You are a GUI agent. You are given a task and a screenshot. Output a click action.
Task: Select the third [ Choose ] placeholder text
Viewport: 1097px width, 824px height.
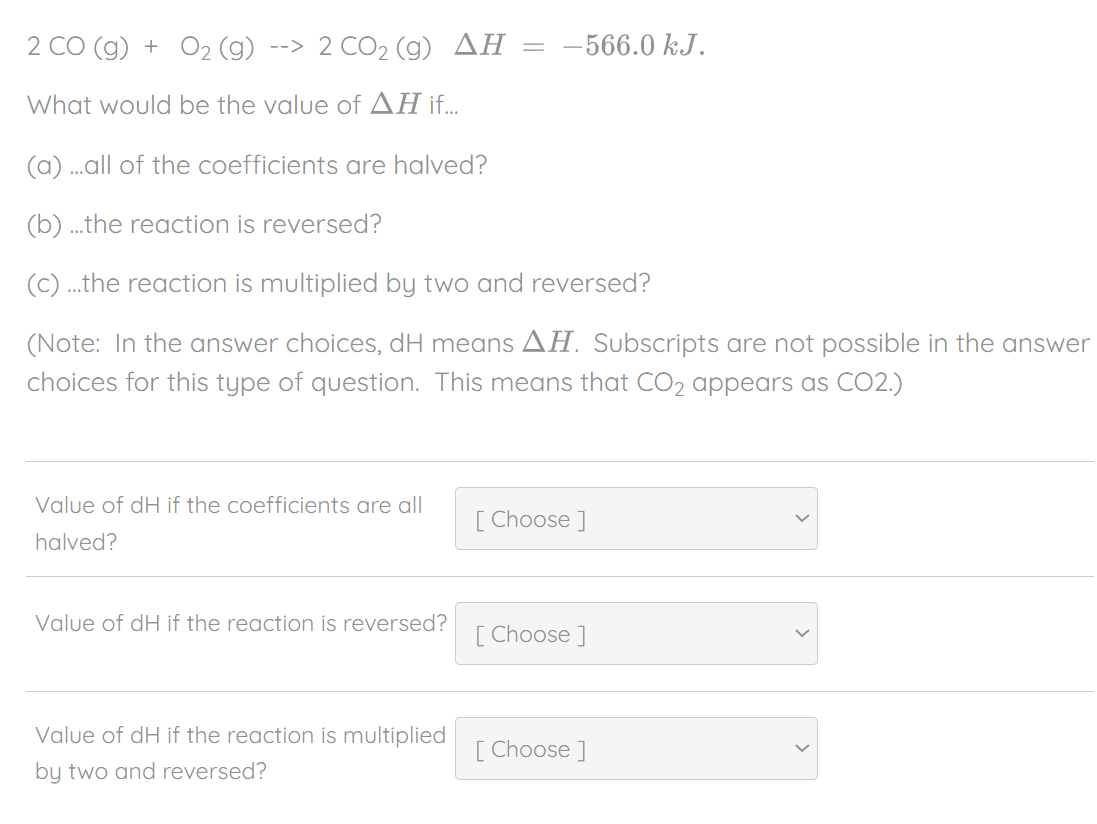tap(529, 748)
